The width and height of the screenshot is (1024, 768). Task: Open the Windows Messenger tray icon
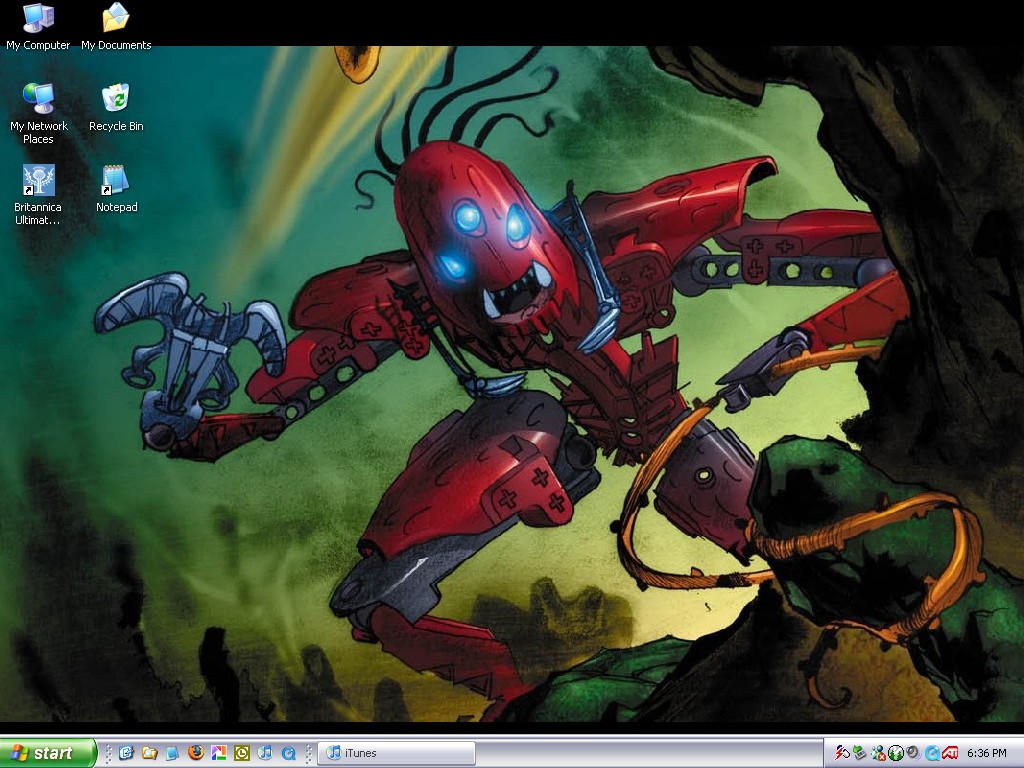click(878, 753)
